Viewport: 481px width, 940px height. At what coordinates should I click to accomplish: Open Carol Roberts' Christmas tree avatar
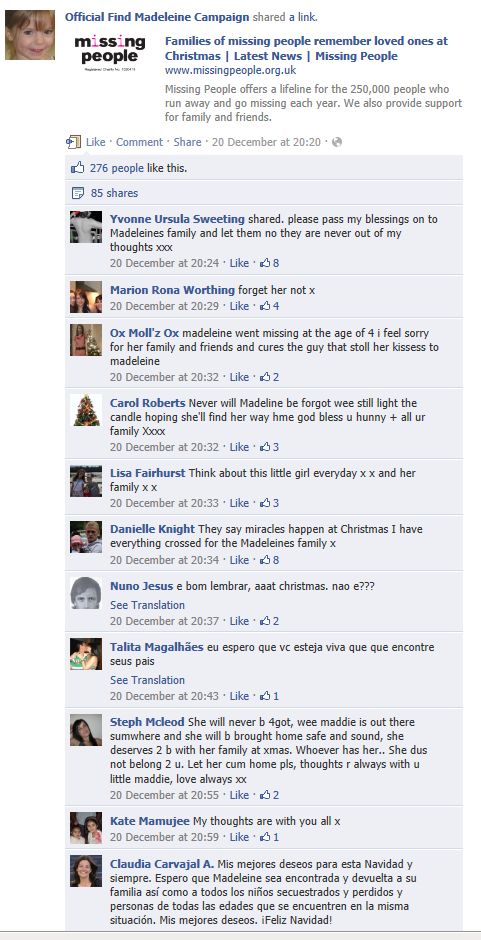click(86, 410)
